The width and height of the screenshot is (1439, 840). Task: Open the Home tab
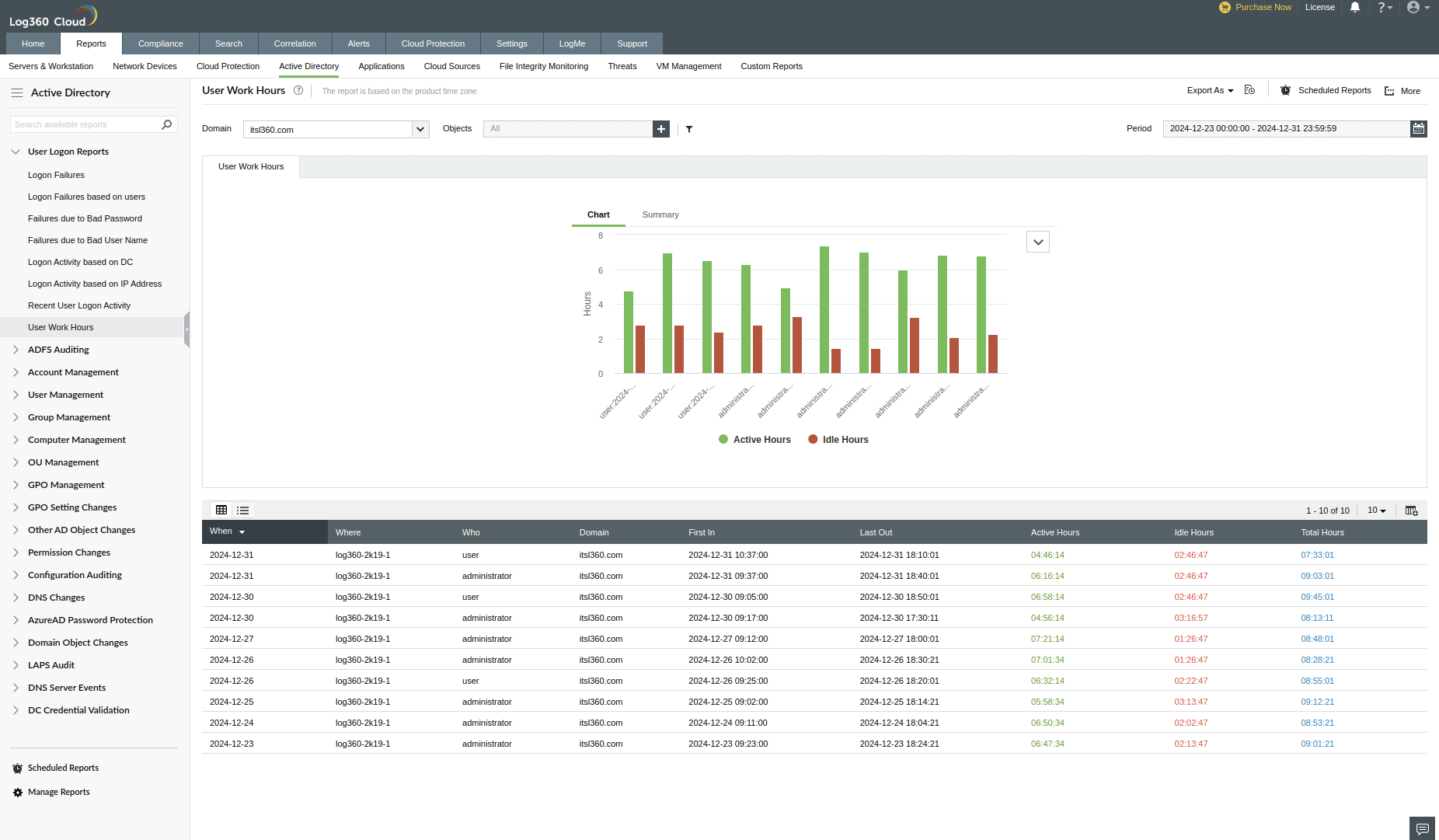(33, 44)
